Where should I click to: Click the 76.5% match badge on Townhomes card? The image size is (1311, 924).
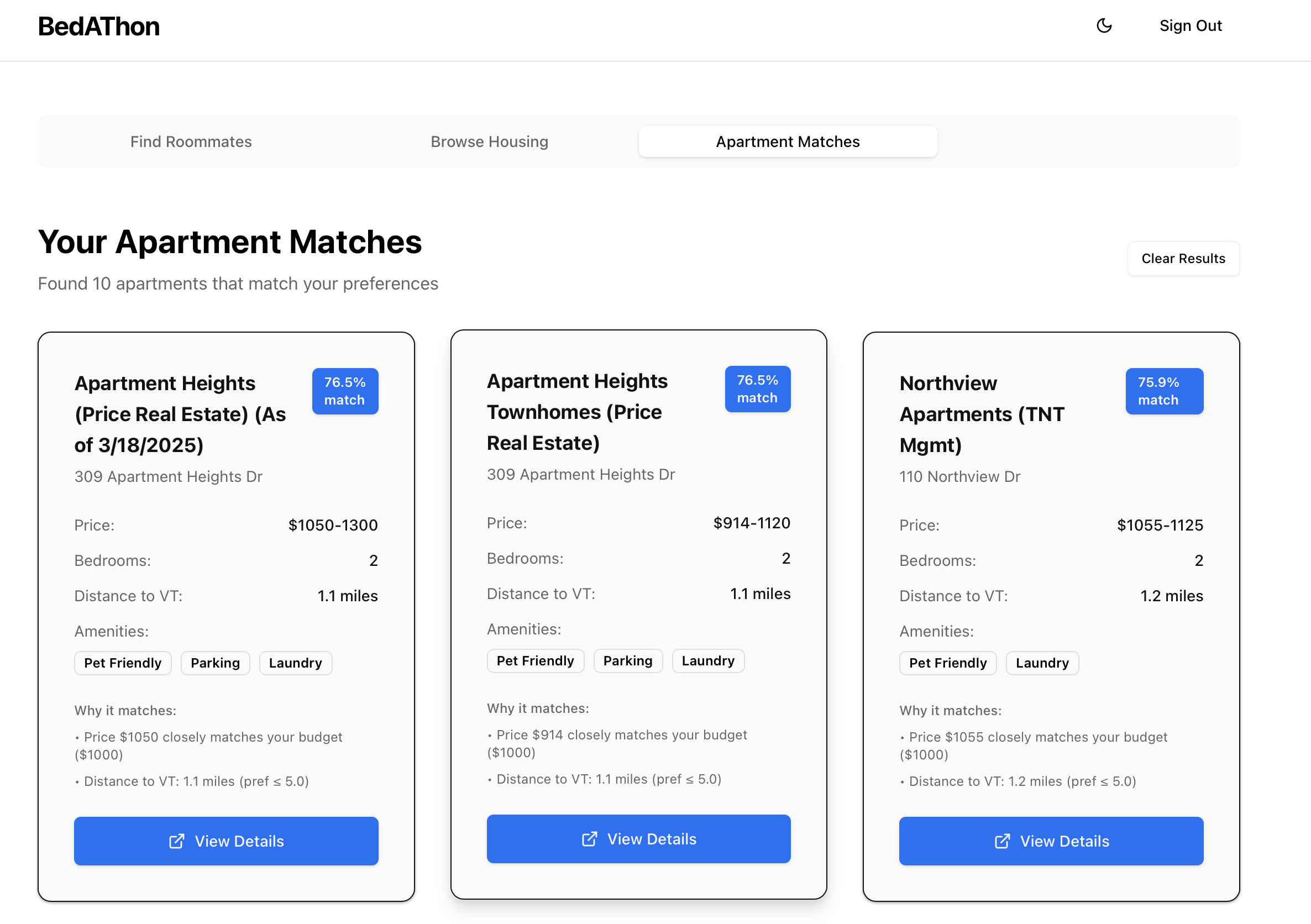coord(757,389)
